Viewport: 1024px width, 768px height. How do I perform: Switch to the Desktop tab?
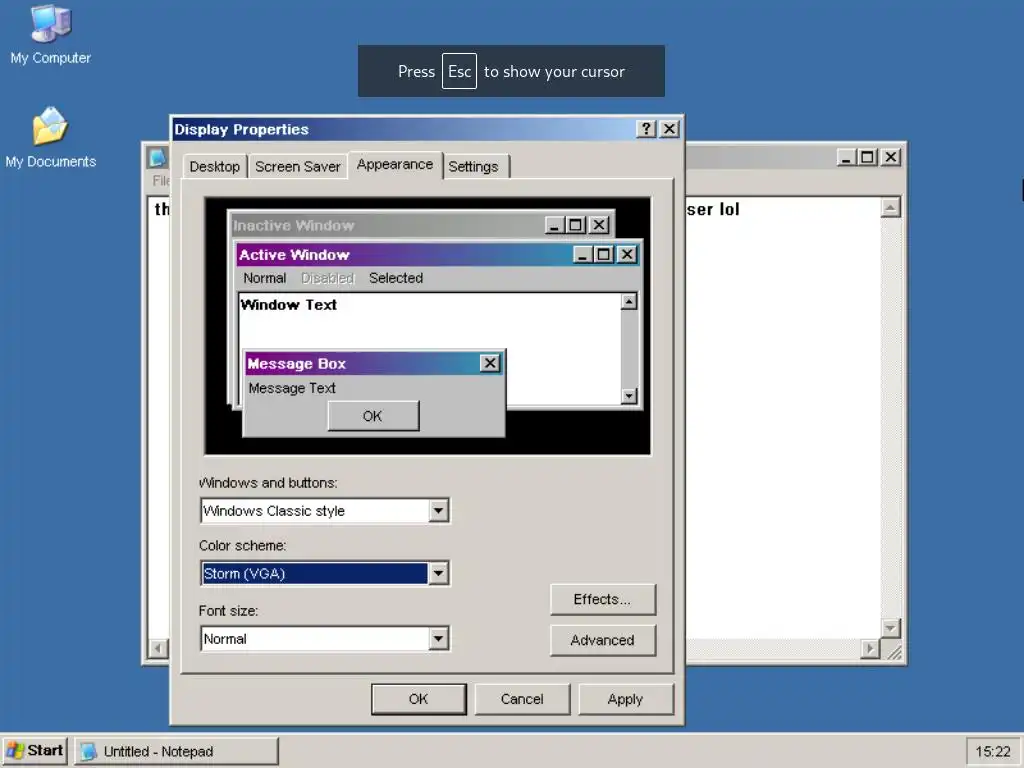(x=214, y=167)
